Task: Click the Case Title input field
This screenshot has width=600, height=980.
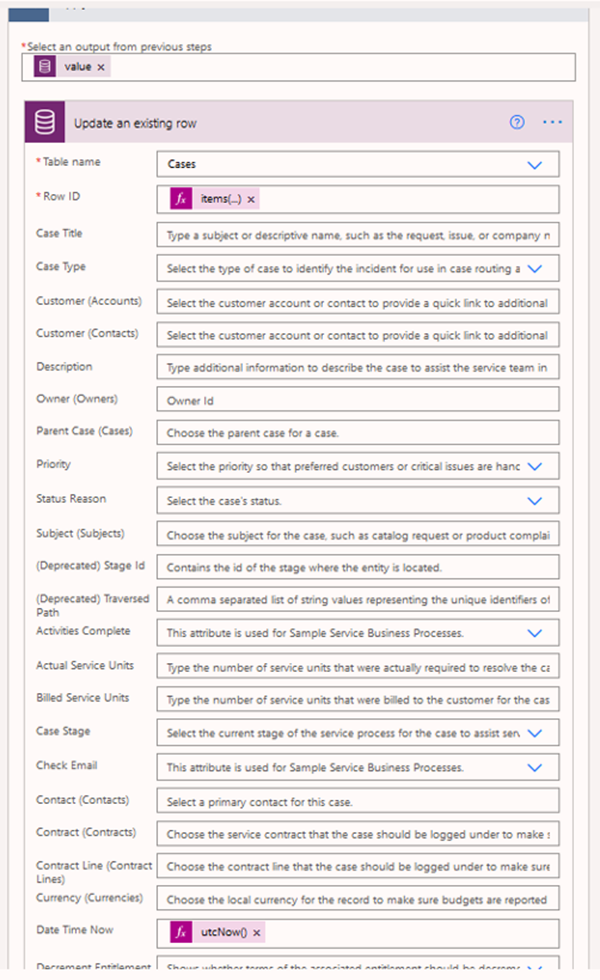Action: [357, 235]
